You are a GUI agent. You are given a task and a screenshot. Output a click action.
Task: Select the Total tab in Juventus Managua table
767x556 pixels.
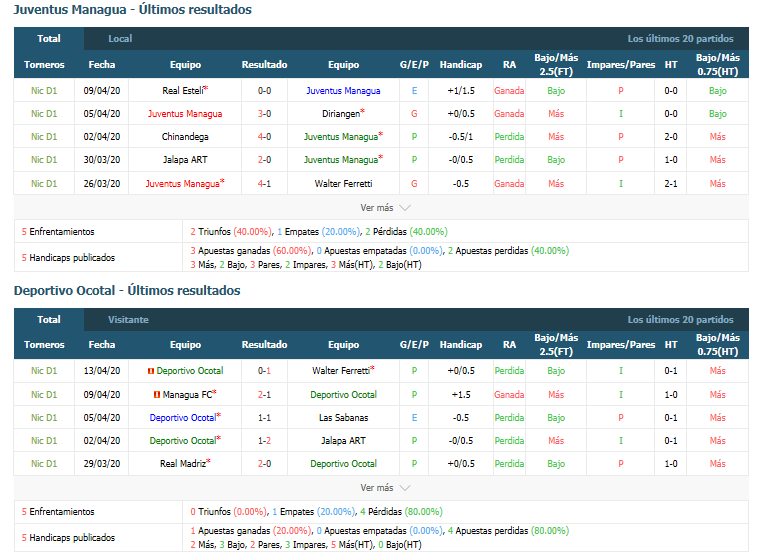pos(49,39)
